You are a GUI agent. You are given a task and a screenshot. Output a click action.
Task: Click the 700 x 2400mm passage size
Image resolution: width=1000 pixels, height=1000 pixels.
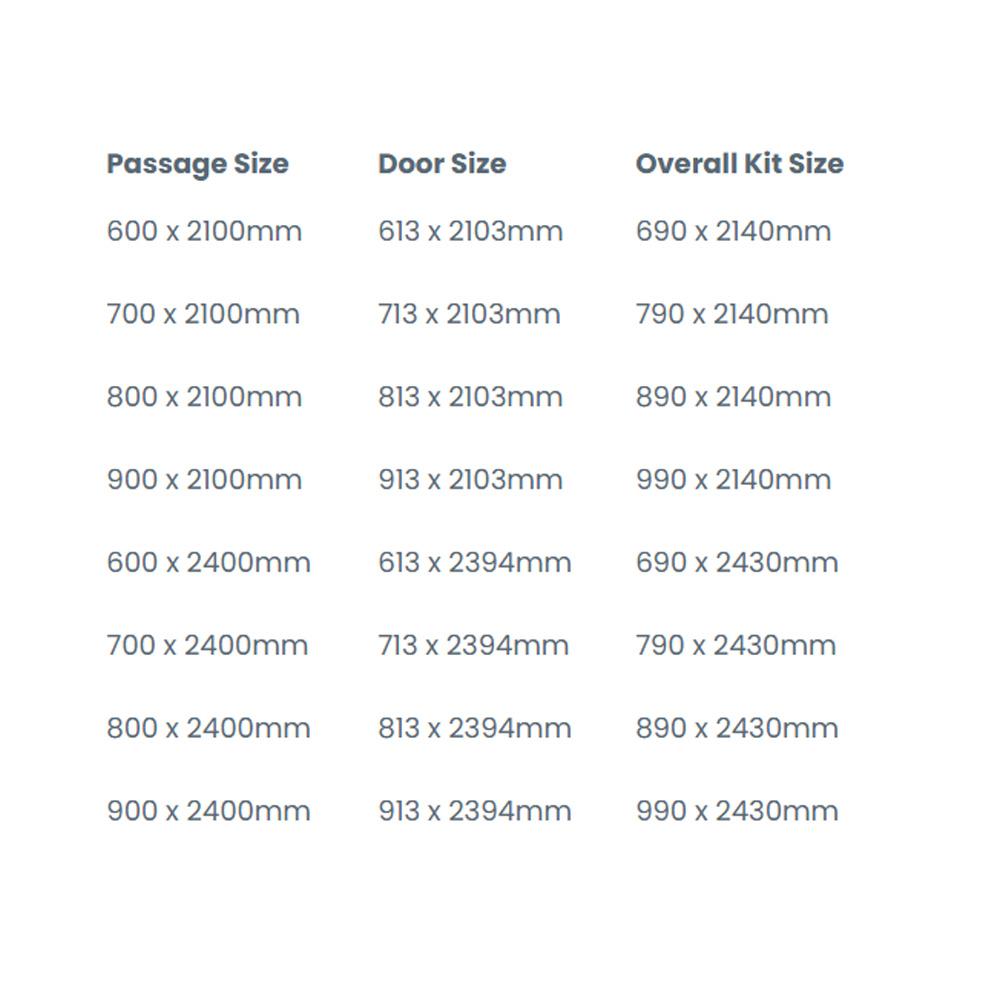207,645
